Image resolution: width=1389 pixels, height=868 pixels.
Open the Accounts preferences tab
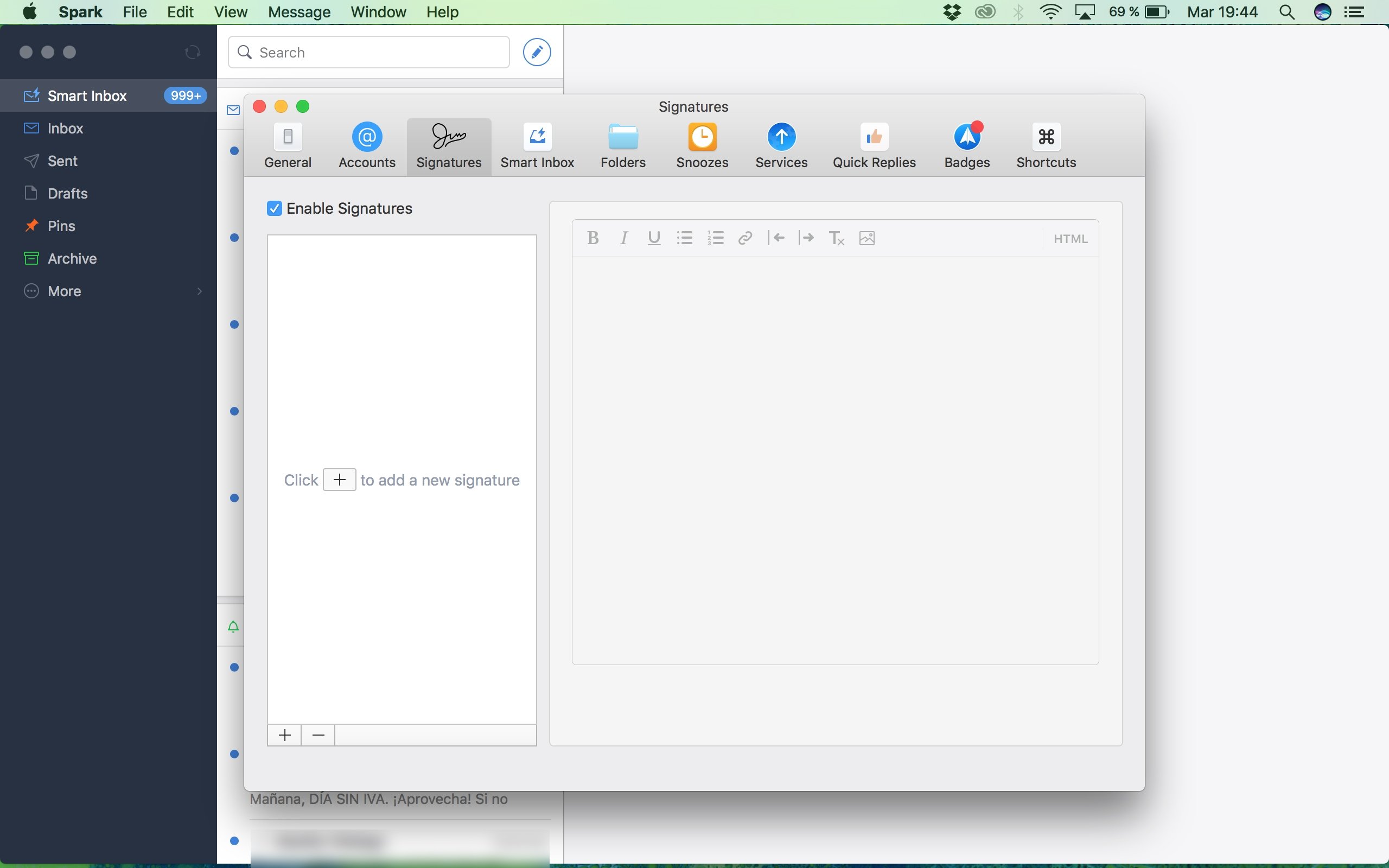[x=367, y=145]
